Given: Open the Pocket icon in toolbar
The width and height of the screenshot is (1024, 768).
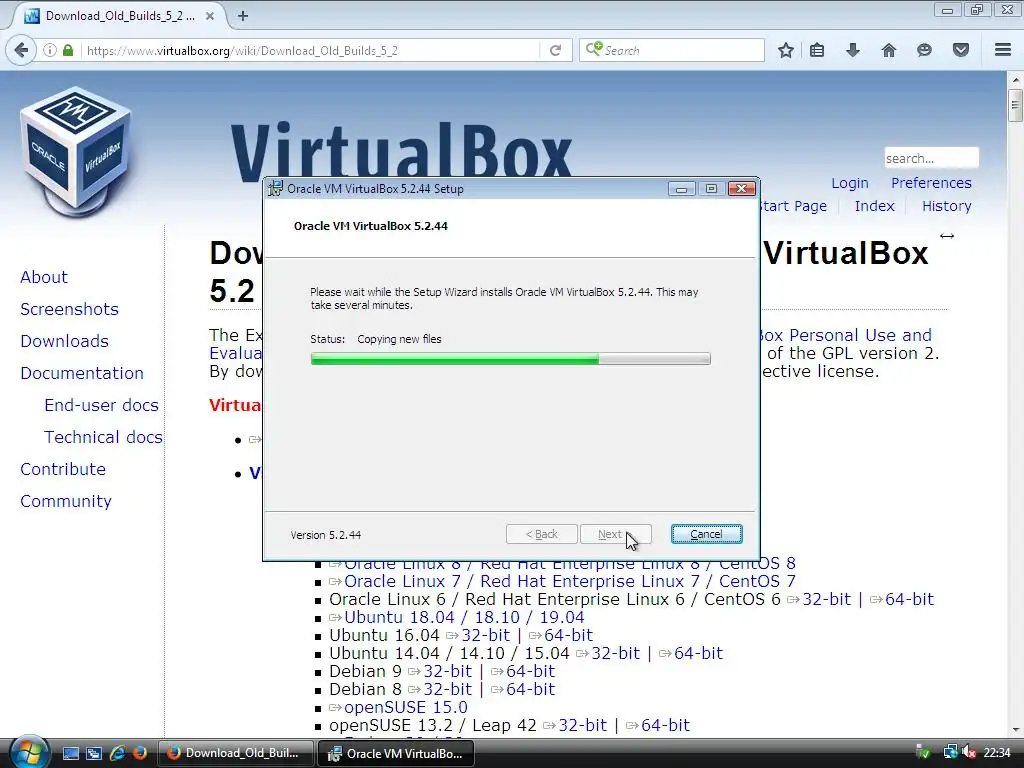Looking at the screenshot, I should tap(961, 50).
